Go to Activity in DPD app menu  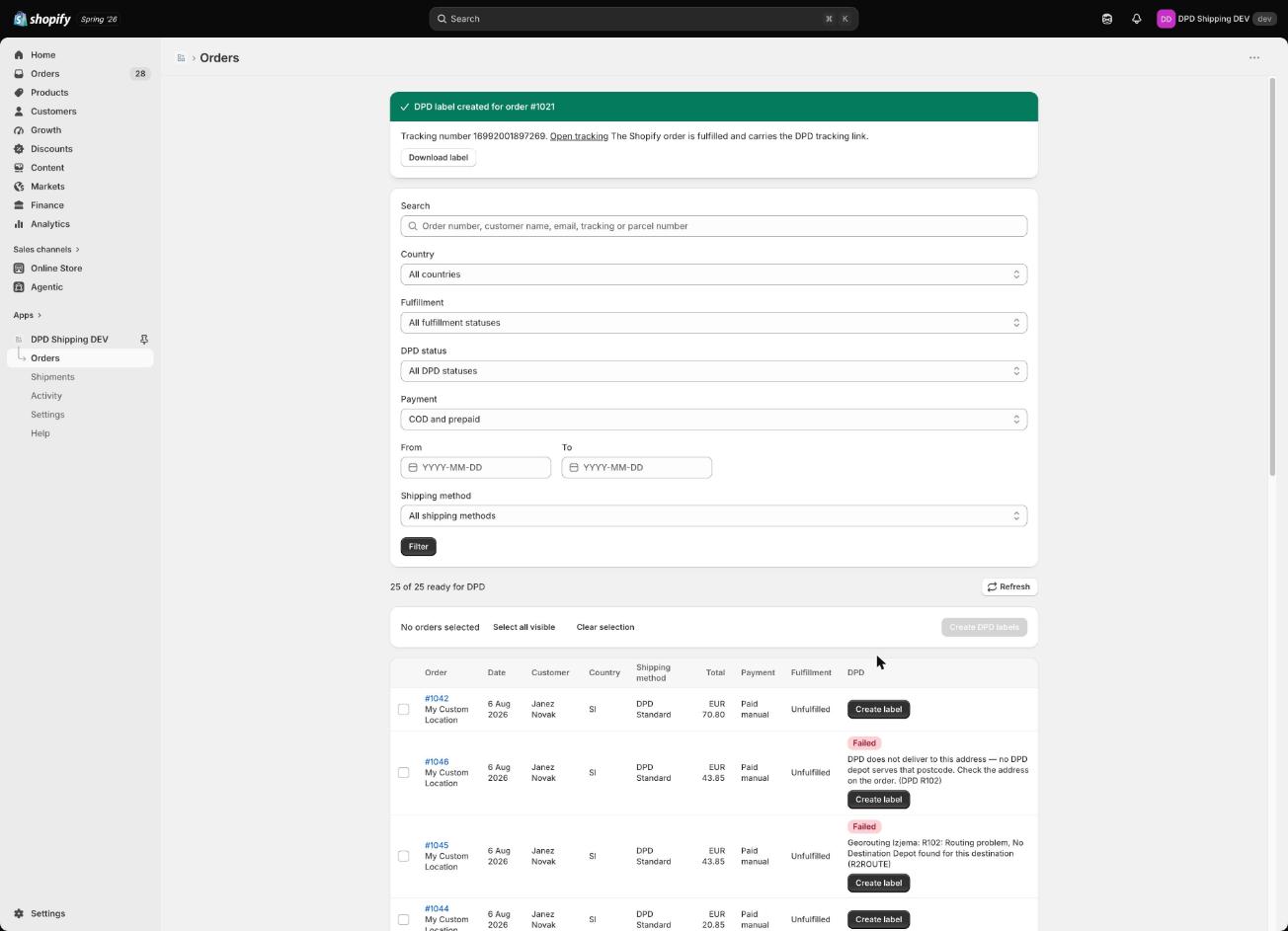(46, 396)
